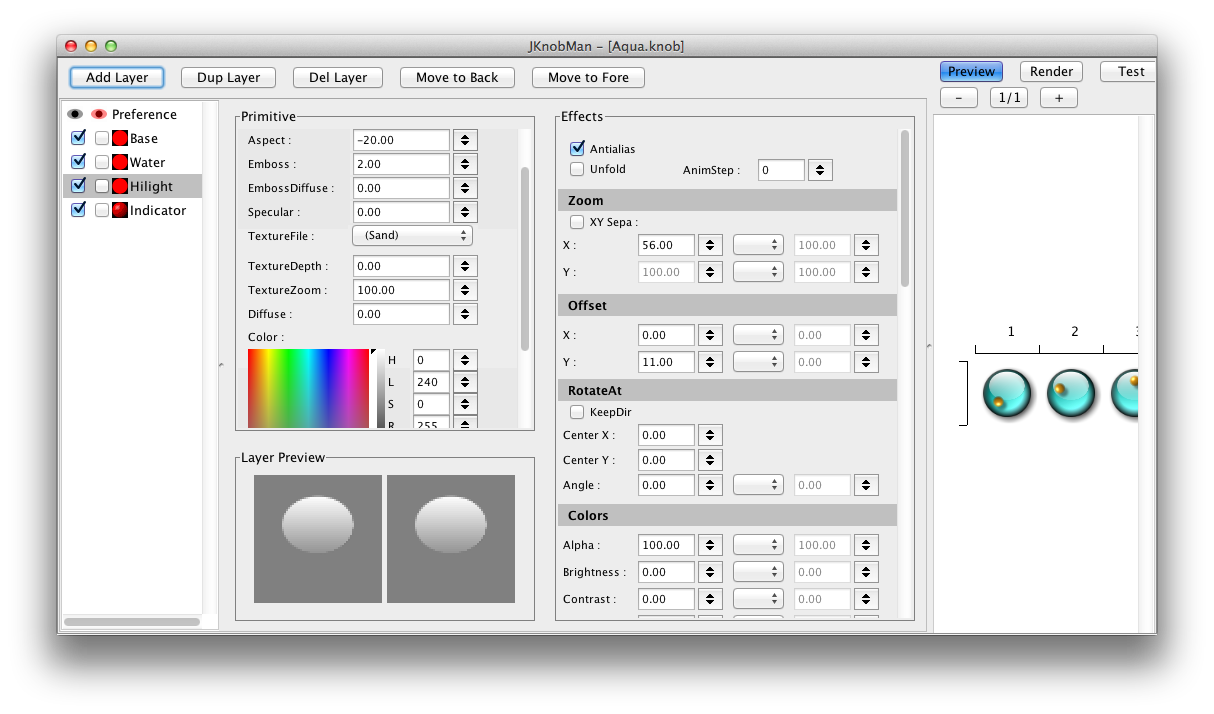The height and width of the screenshot is (714, 1214).
Task: Click the Dup Layer button
Action: (x=228, y=77)
